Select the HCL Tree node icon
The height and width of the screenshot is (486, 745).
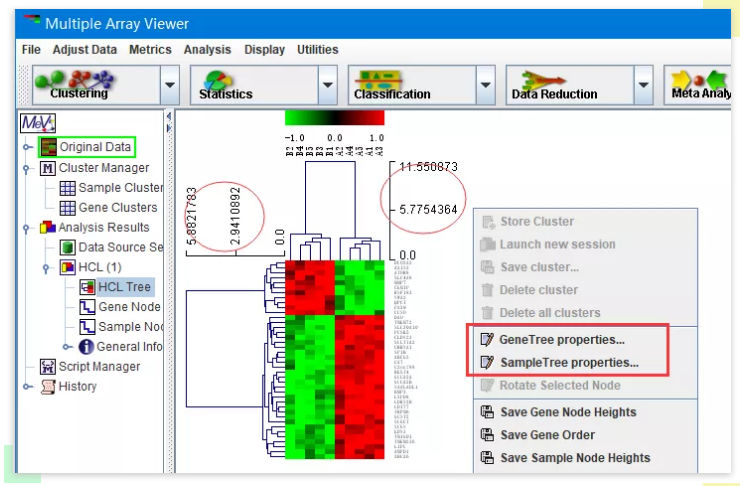point(86,287)
